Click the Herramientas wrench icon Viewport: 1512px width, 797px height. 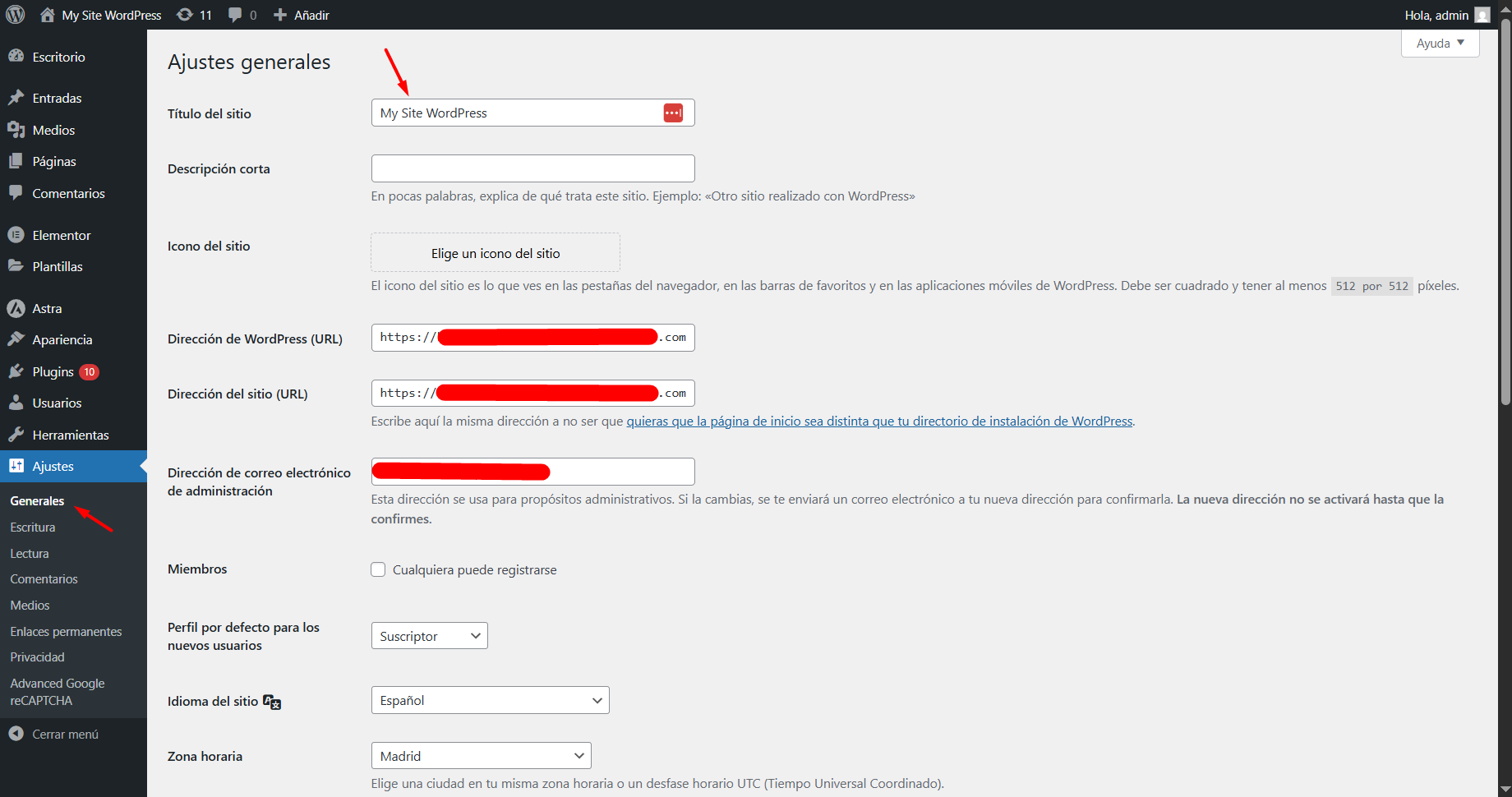pyautogui.click(x=16, y=435)
